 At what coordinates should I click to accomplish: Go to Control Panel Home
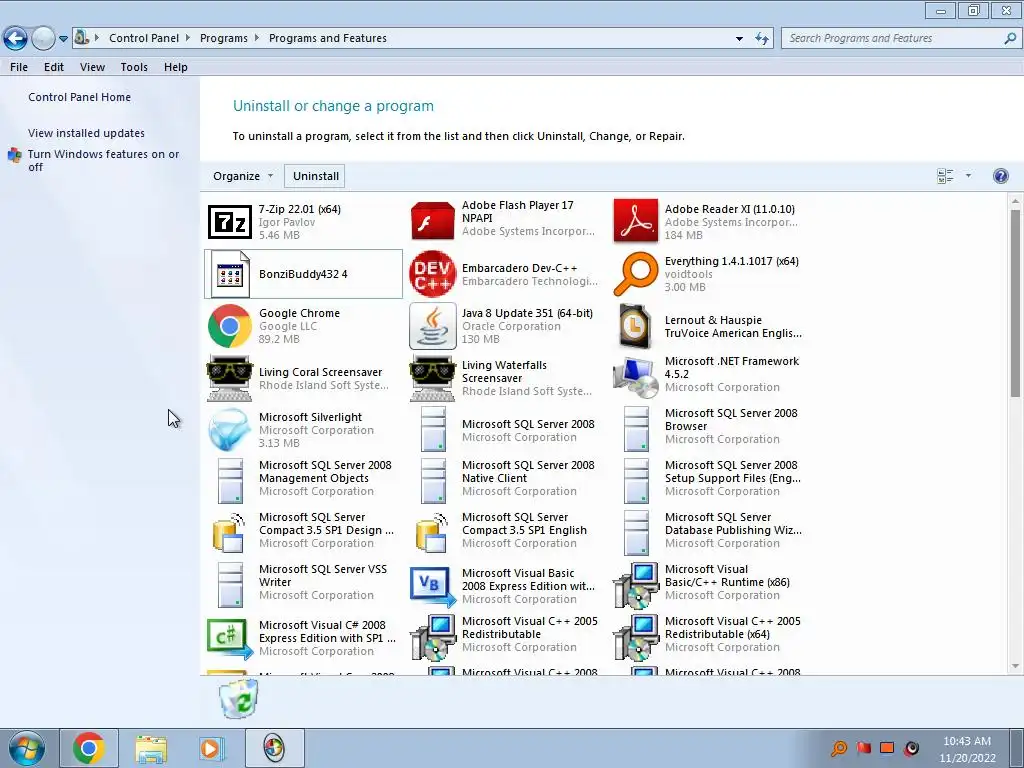tap(80, 97)
